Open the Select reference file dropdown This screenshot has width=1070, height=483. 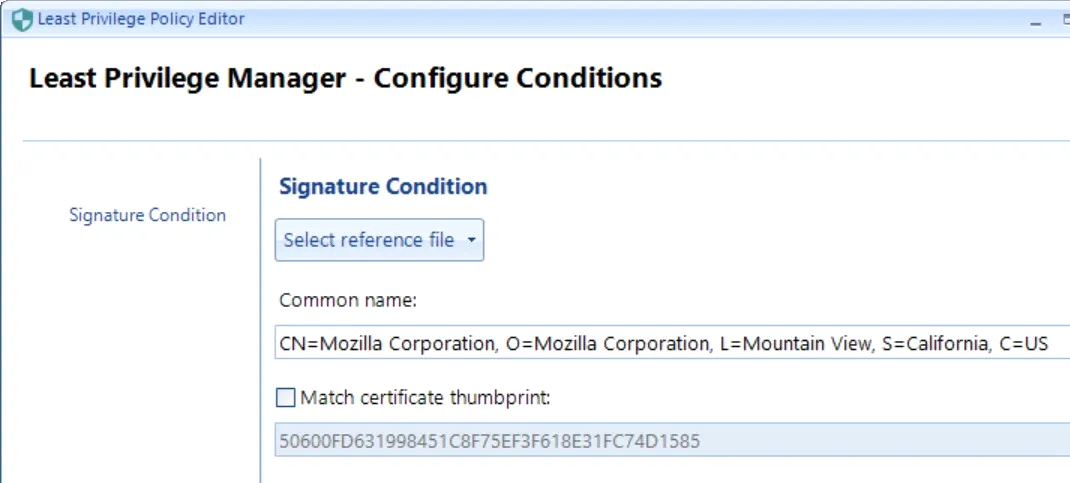[x=368, y=240]
